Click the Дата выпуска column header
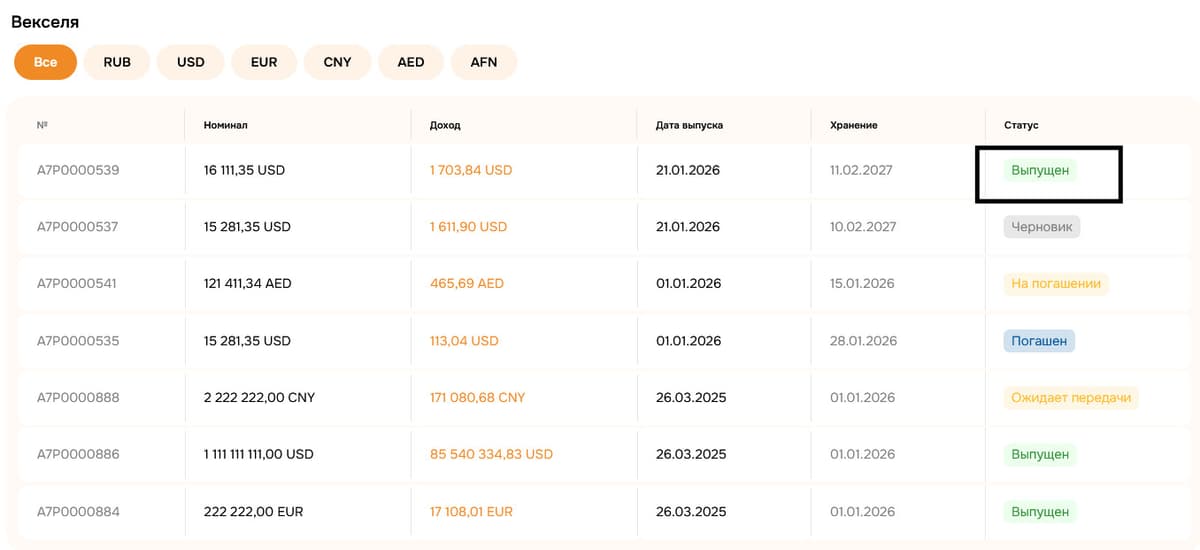The image size is (1200, 550). click(x=689, y=125)
